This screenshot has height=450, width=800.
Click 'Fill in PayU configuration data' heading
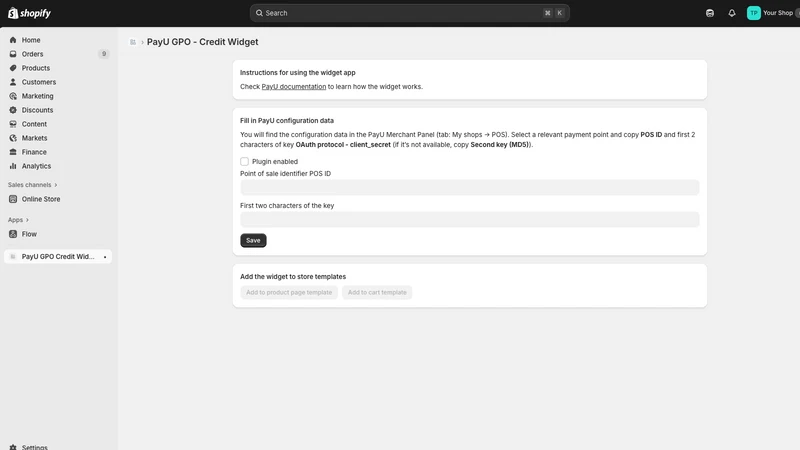287,121
